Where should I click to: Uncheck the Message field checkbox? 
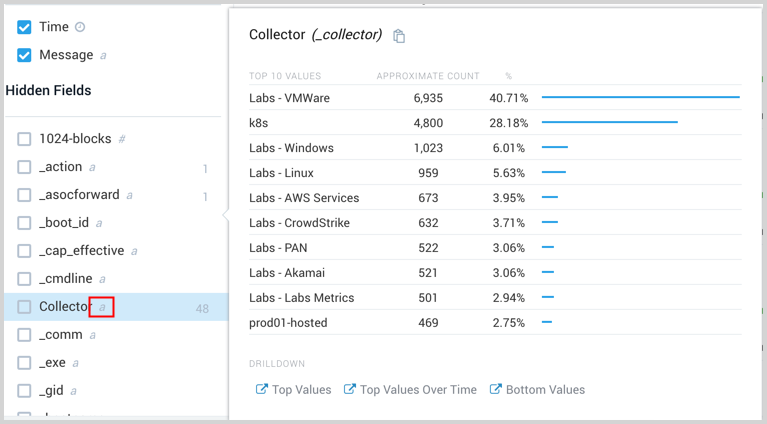point(24,55)
